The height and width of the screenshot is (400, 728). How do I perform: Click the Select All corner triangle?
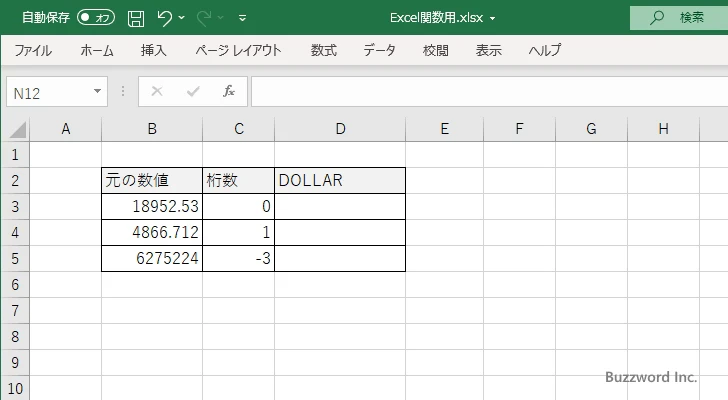tap(18, 130)
